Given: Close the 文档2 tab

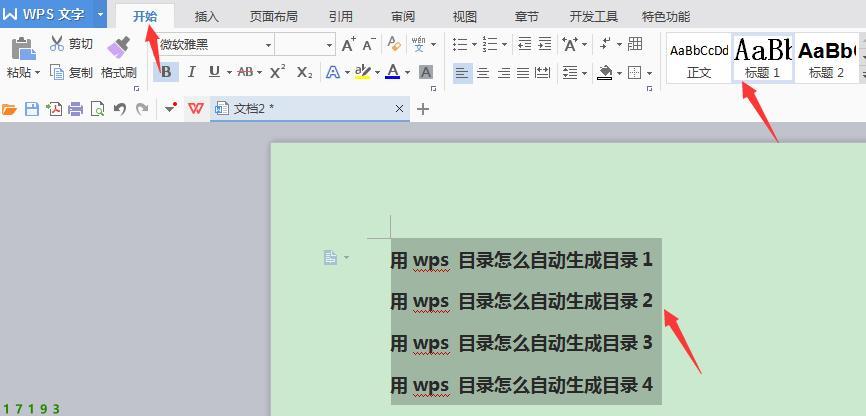Looking at the screenshot, I should 399,109.
